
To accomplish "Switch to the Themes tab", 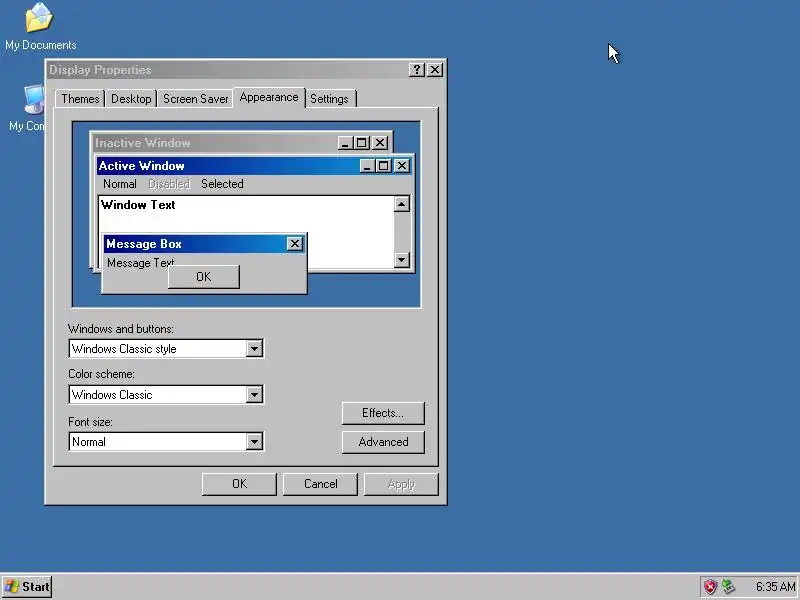I will click(80, 98).
